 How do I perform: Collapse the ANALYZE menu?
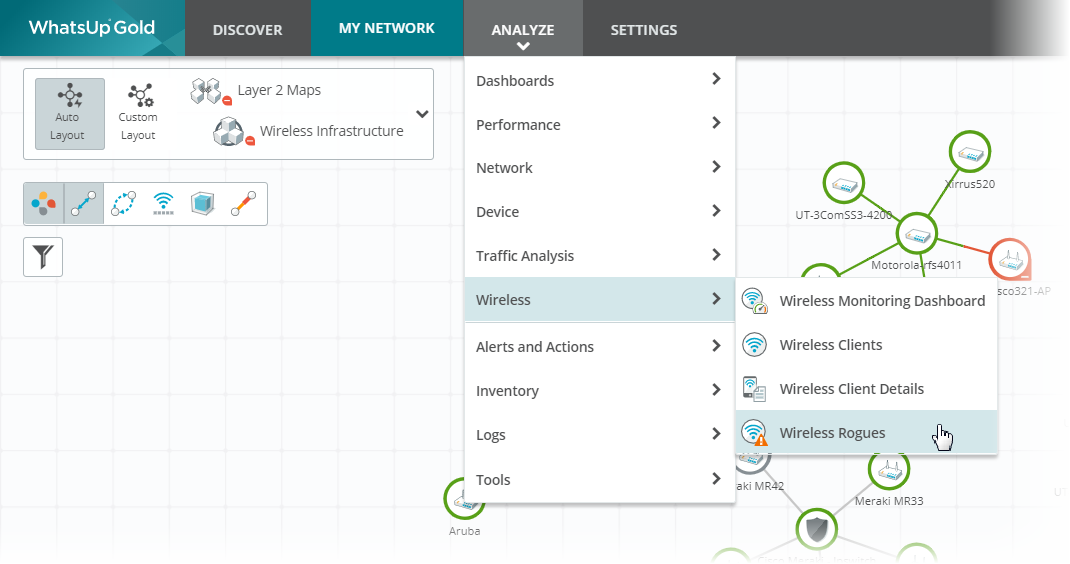tap(523, 29)
